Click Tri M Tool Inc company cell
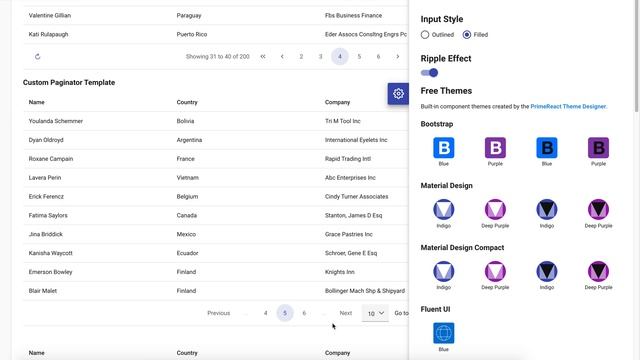This screenshot has width=640, height=360. (x=343, y=121)
